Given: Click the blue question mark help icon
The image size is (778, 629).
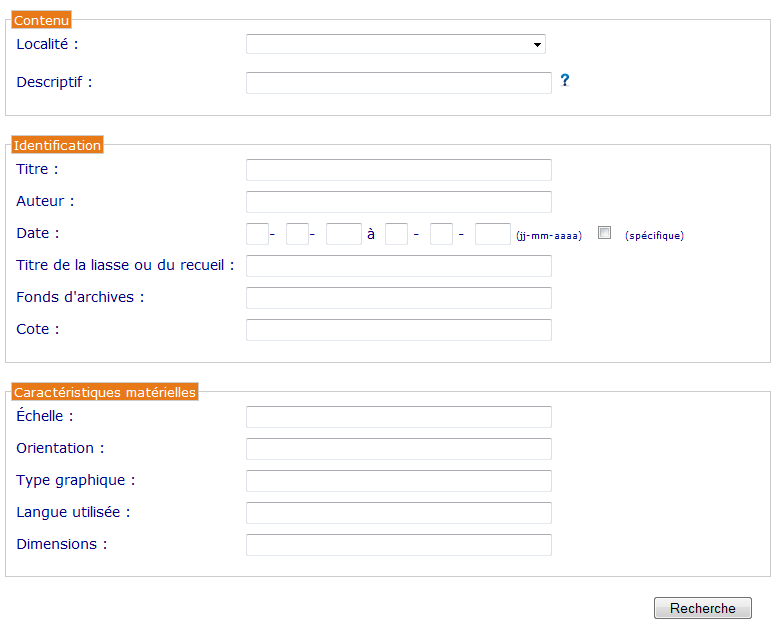Looking at the screenshot, I should pos(565,80).
